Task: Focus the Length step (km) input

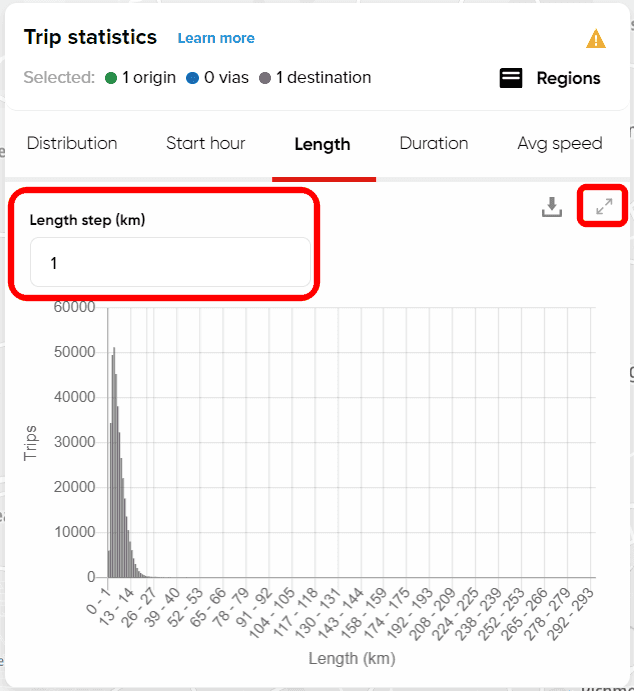Action: coord(170,263)
